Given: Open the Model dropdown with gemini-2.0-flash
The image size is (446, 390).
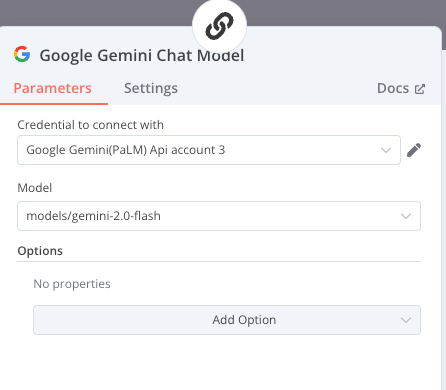Looking at the screenshot, I should tap(219, 216).
